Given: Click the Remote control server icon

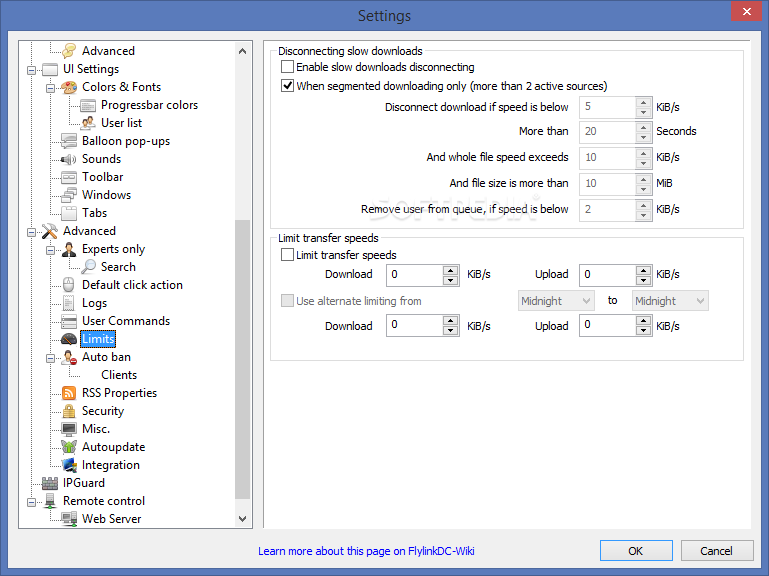Looking at the screenshot, I should (x=50, y=501).
